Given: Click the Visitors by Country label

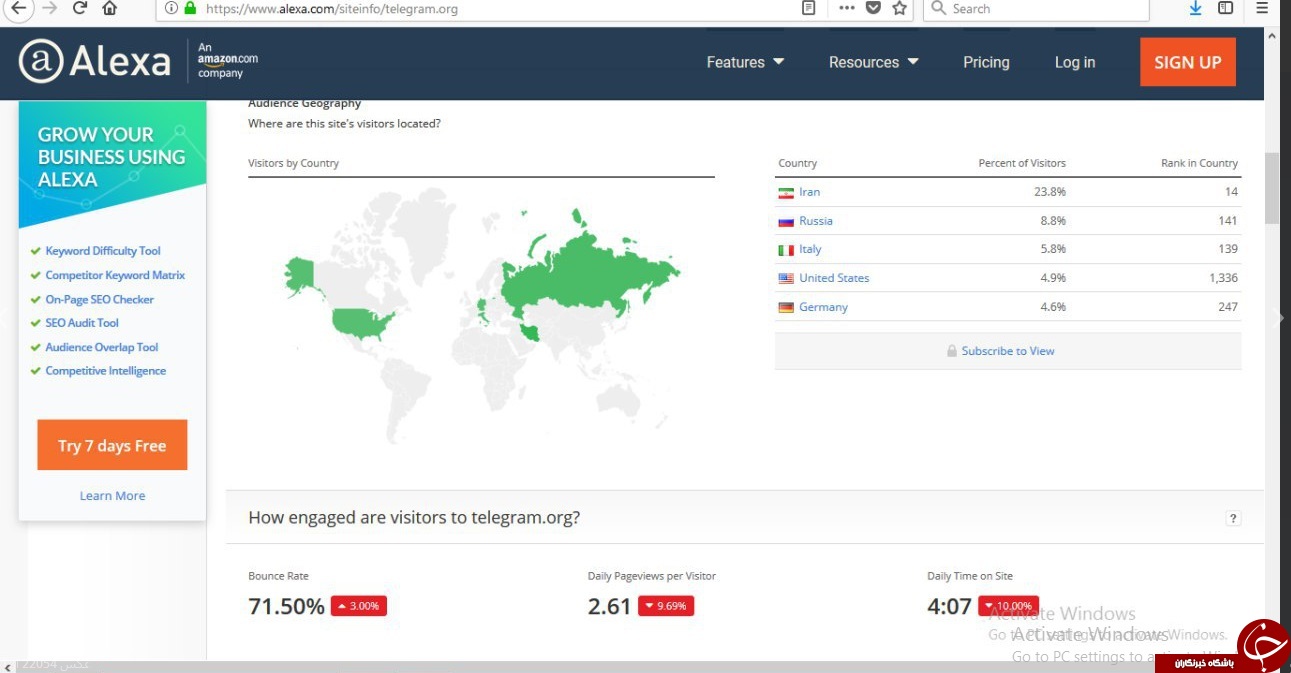Looking at the screenshot, I should point(293,163).
